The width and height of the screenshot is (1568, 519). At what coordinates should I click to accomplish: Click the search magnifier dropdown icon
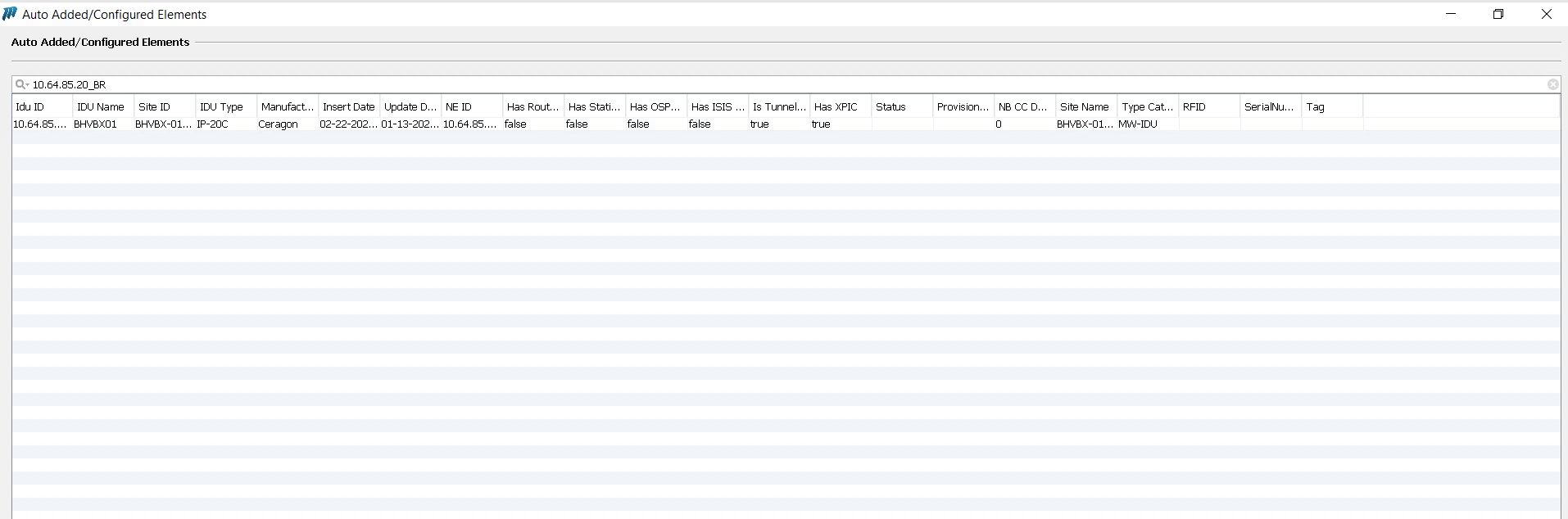tap(21, 84)
